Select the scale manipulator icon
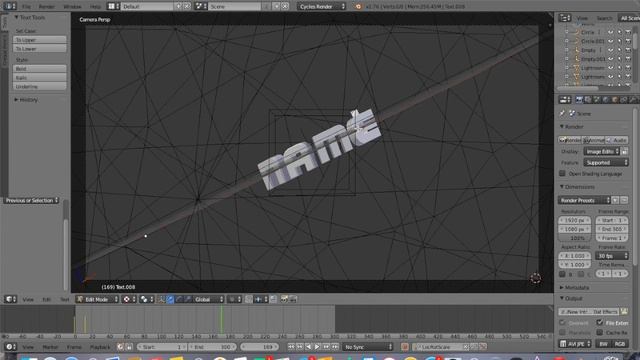This screenshot has height=360, width=640. tap(188, 299)
